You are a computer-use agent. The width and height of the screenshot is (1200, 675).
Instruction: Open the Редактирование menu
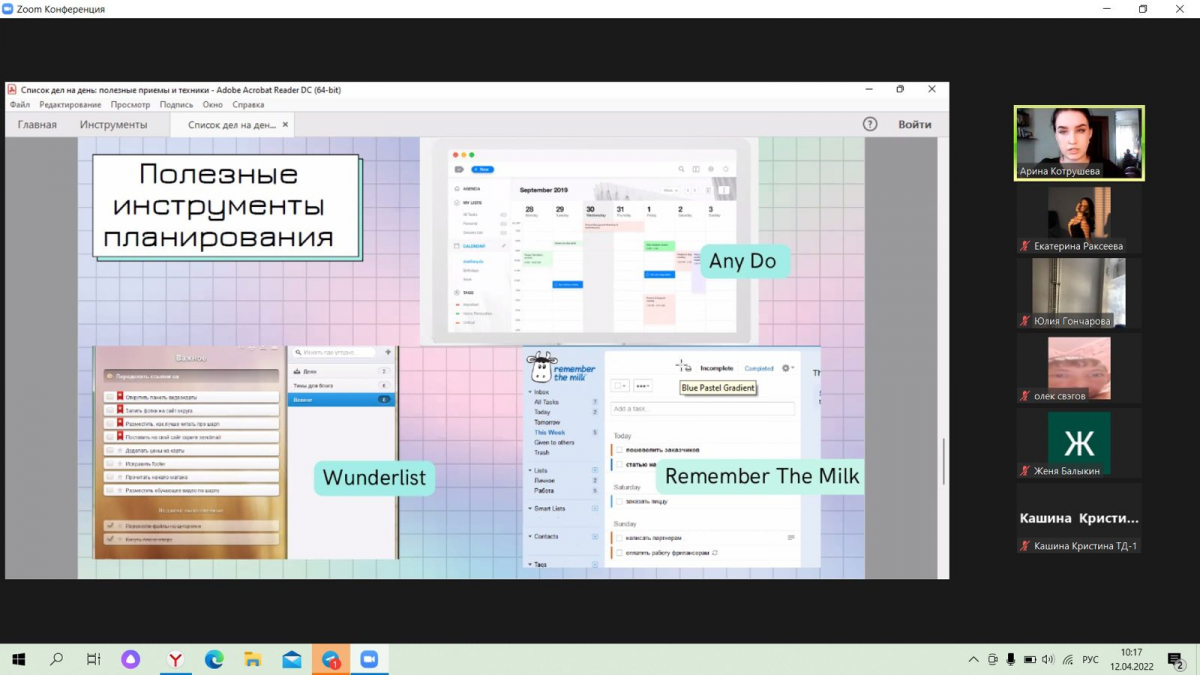point(70,104)
